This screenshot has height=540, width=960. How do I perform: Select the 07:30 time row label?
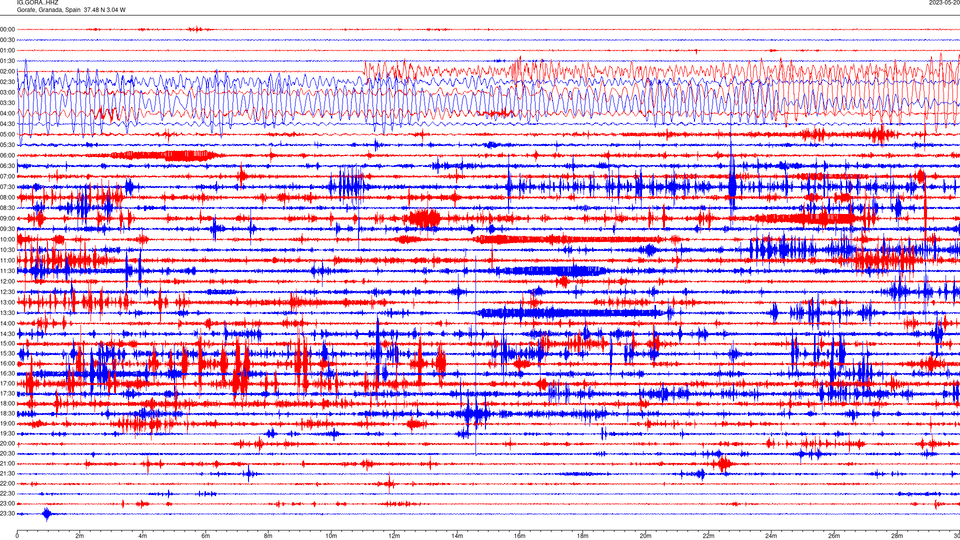(x=7, y=187)
